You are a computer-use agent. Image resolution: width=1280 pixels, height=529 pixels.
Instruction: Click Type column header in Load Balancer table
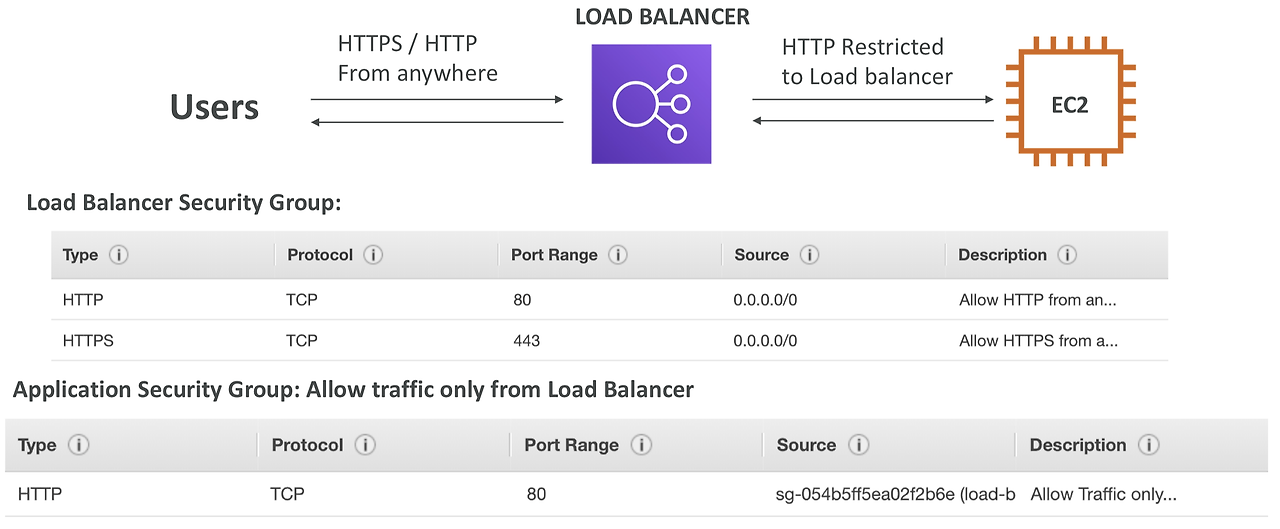80,255
